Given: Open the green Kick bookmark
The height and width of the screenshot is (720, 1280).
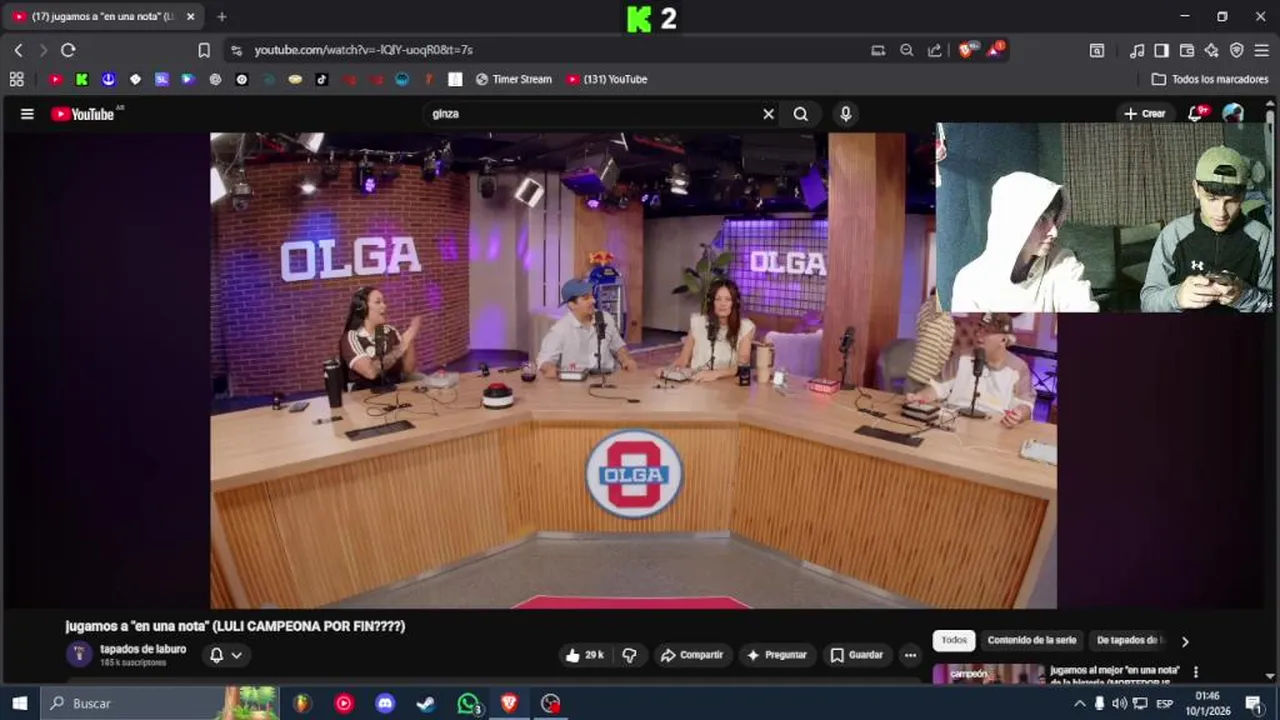Looking at the screenshot, I should click(x=82, y=79).
